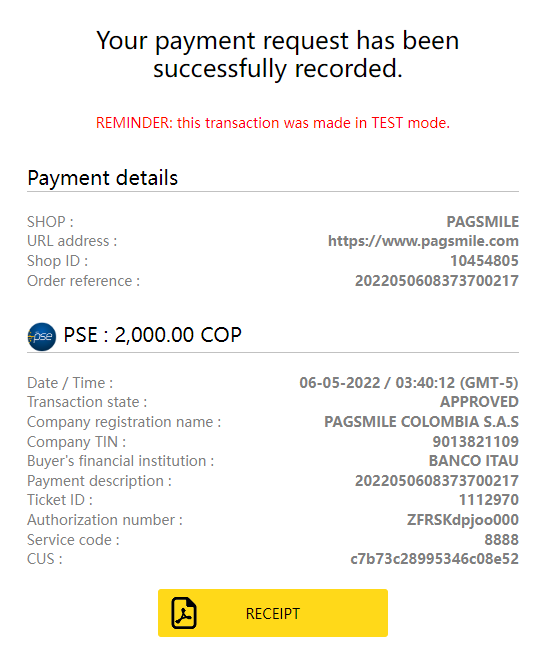Image resolution: width=539 pixels, height=647 pixels.
Task: Click the red TEST mode reminder text
Action: [273, 123]
